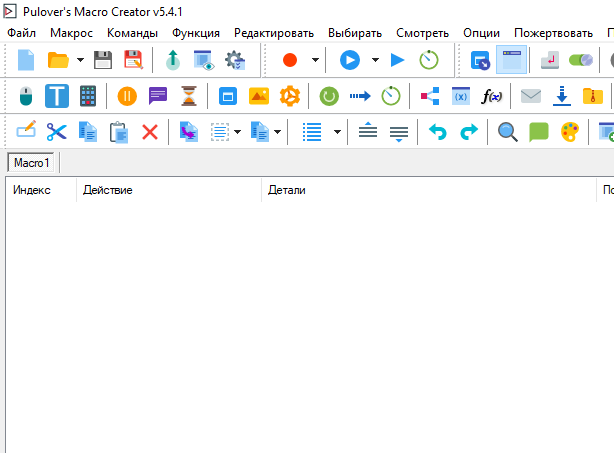Add comment with green speech bubble icon

539,132
